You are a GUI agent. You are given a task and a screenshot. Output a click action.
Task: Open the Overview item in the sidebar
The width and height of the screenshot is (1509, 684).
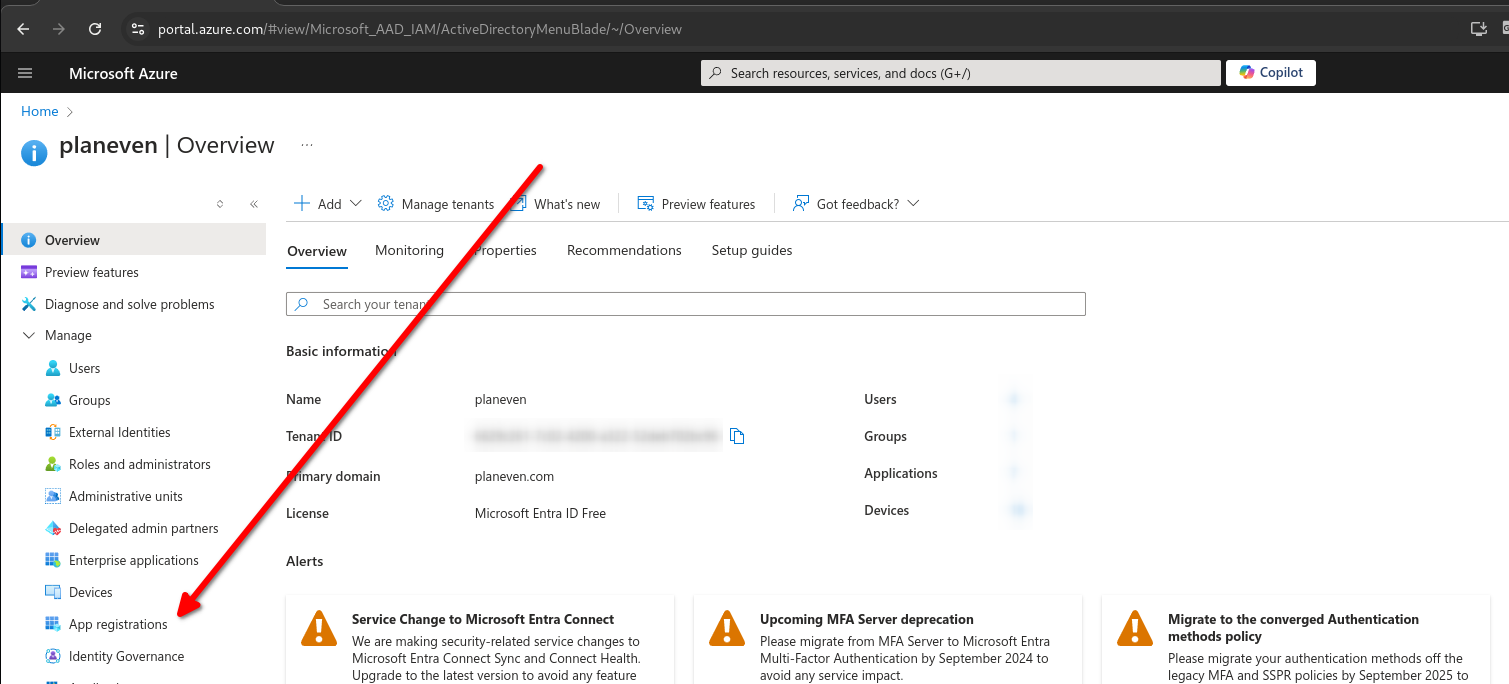(134, 240)
